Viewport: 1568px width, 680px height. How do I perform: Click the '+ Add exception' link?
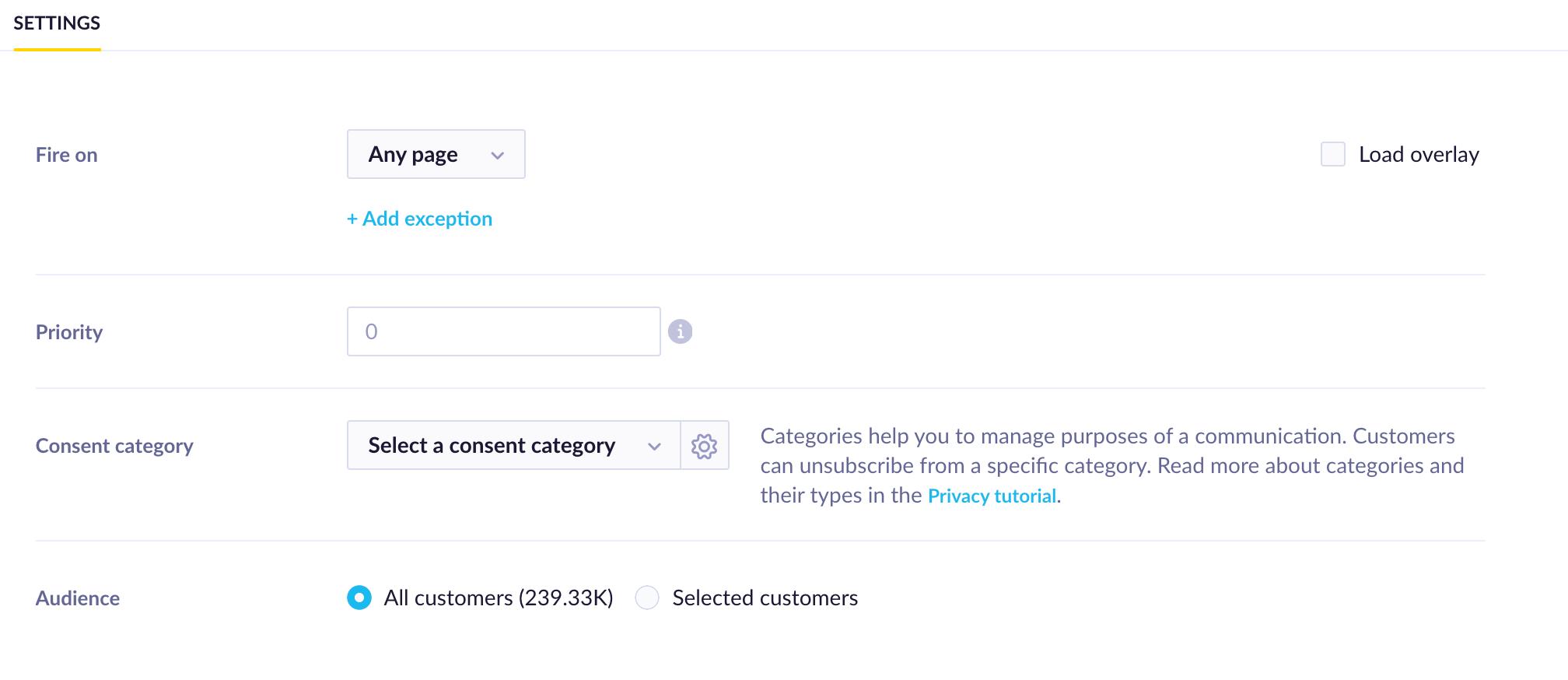419,219
